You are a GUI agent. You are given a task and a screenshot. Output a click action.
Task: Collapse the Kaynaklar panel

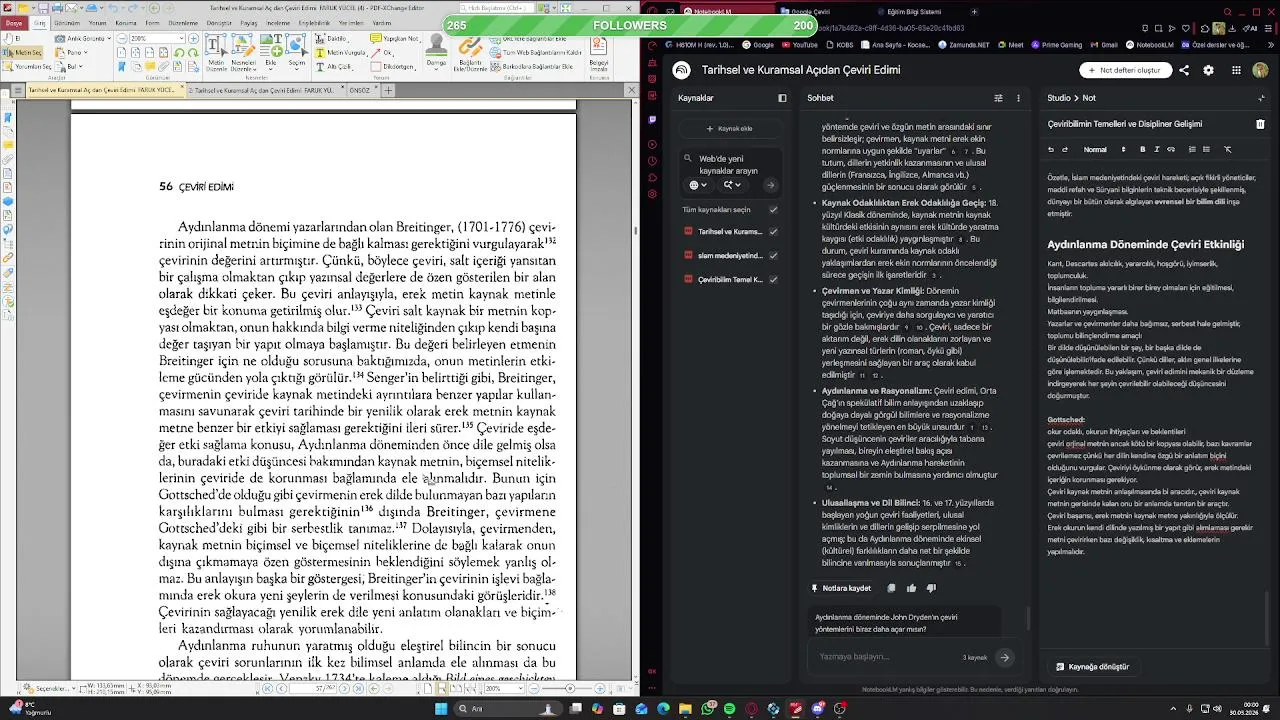point(782,98)
